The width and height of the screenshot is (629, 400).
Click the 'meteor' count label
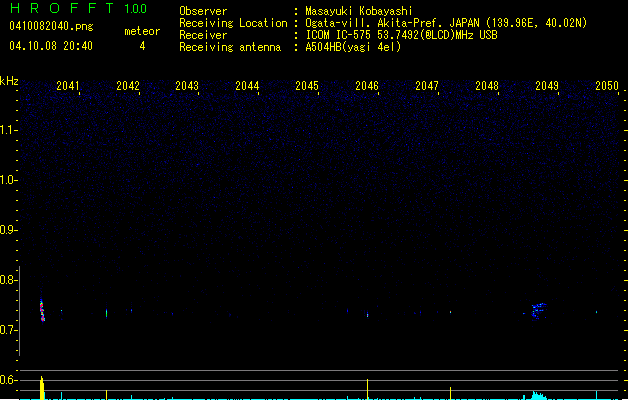coord(142,31)
